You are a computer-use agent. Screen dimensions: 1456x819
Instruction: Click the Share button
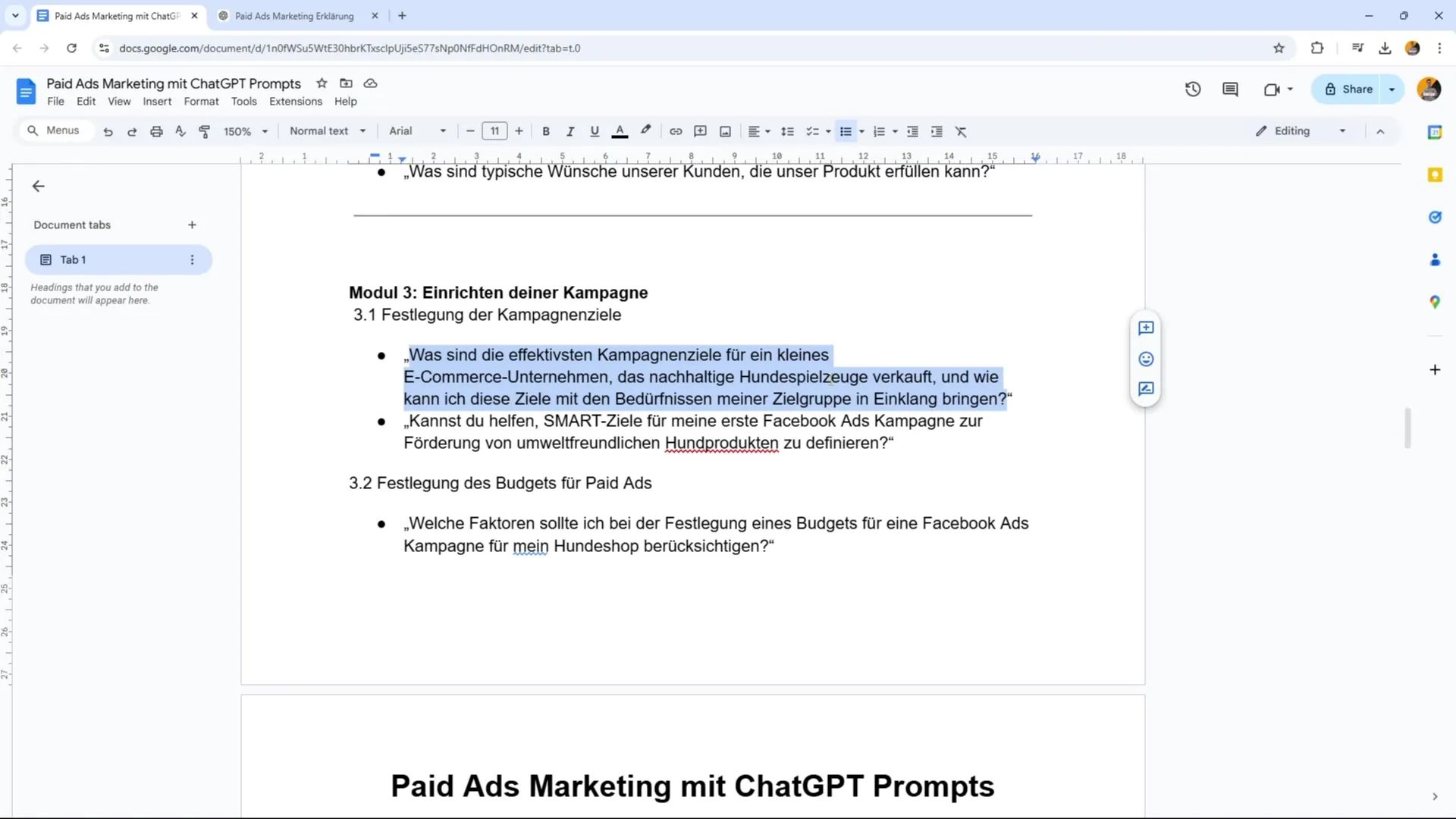click(1348, 89)
